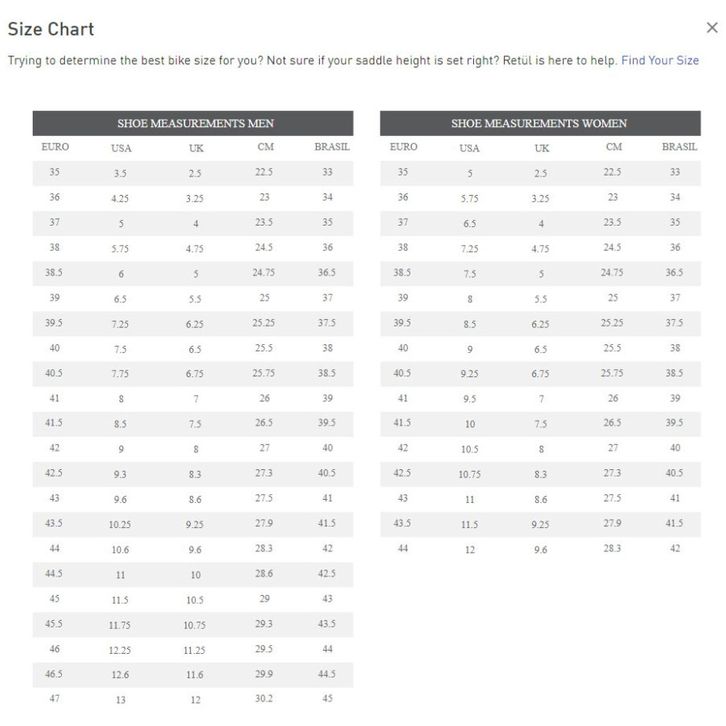This screenshot has width=726, height=726.
Task: Click USA size 12.25 in men's table
Action: [120, 650]
